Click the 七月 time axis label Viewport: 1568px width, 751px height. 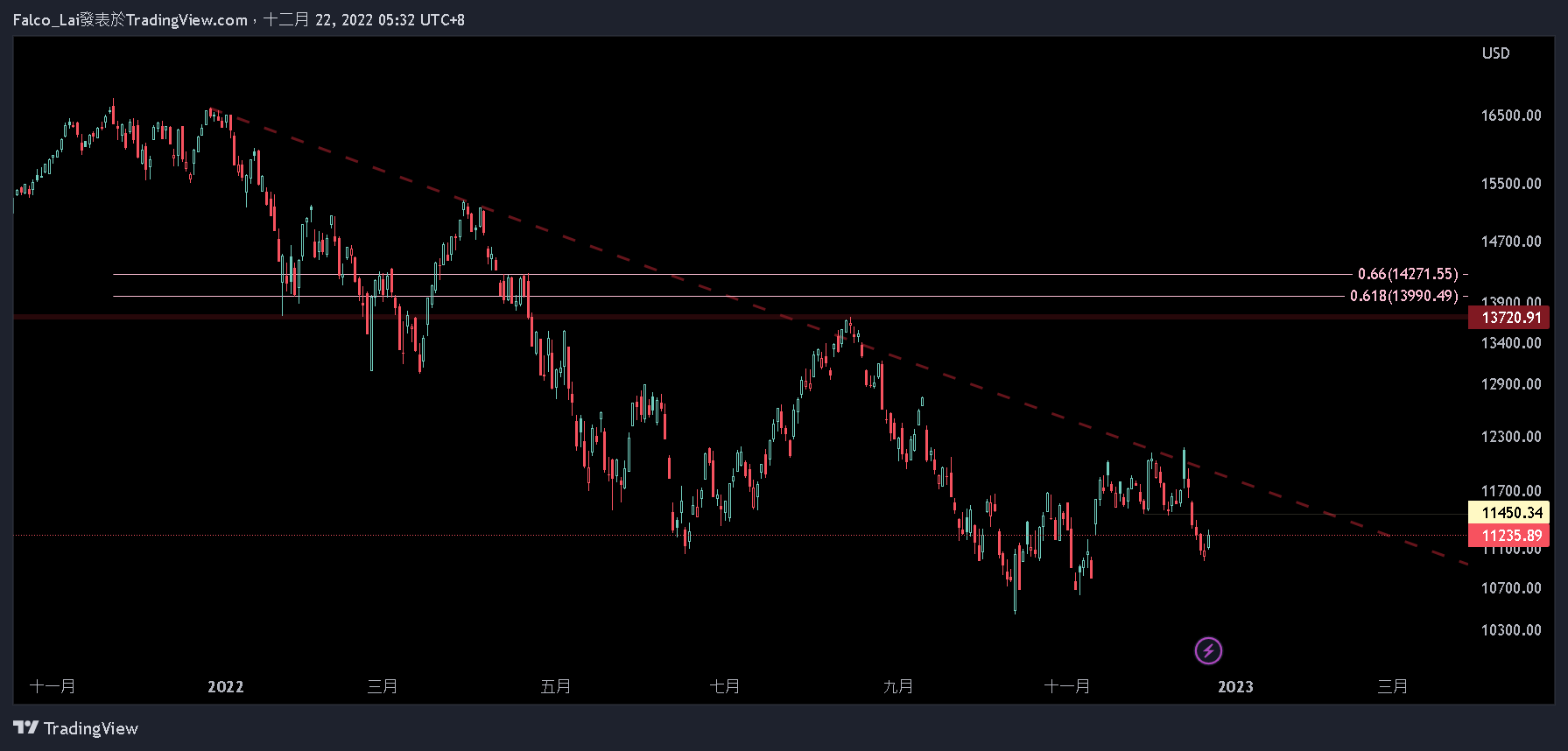point(725,687)
